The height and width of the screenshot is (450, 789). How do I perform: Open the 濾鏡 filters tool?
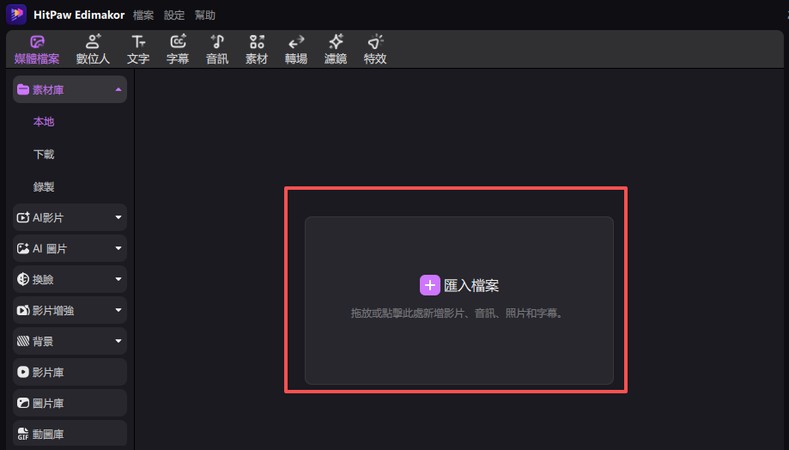tap(336, 49)
